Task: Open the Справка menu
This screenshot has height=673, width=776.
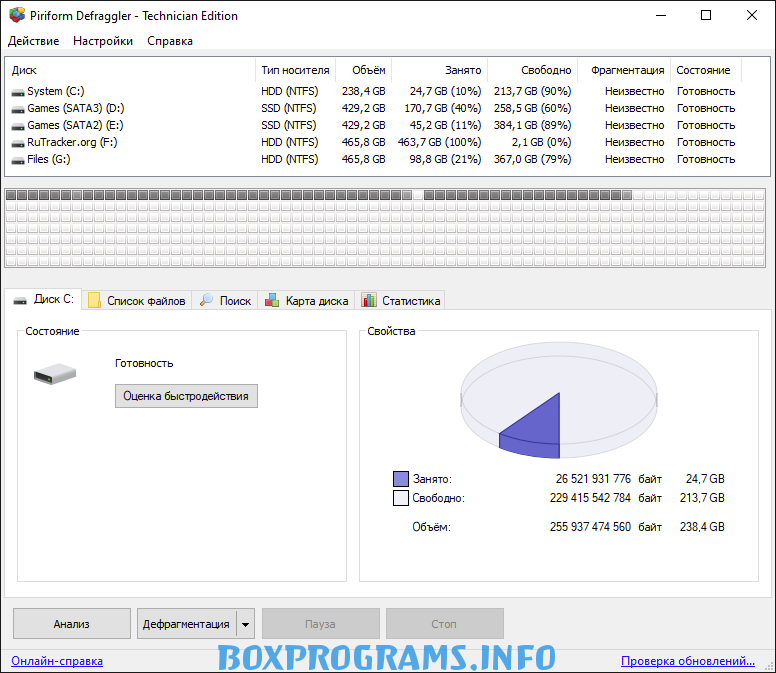Action: pyautogui.click(x=170, y=41)
